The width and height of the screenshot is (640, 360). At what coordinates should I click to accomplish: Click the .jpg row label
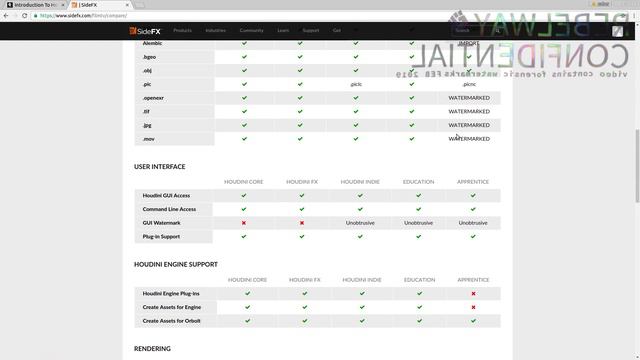coord(147,125)
